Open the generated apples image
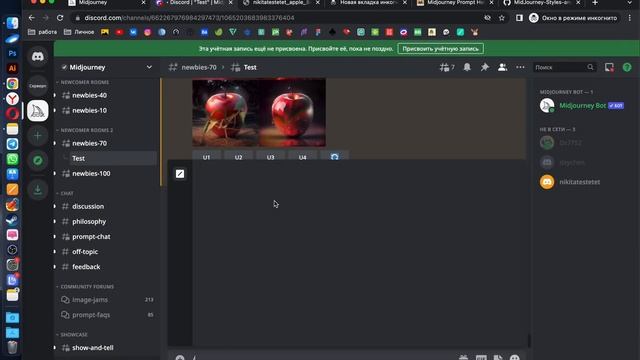The height and width of the screenshot is (360, 640). click(x=259, y=112)
